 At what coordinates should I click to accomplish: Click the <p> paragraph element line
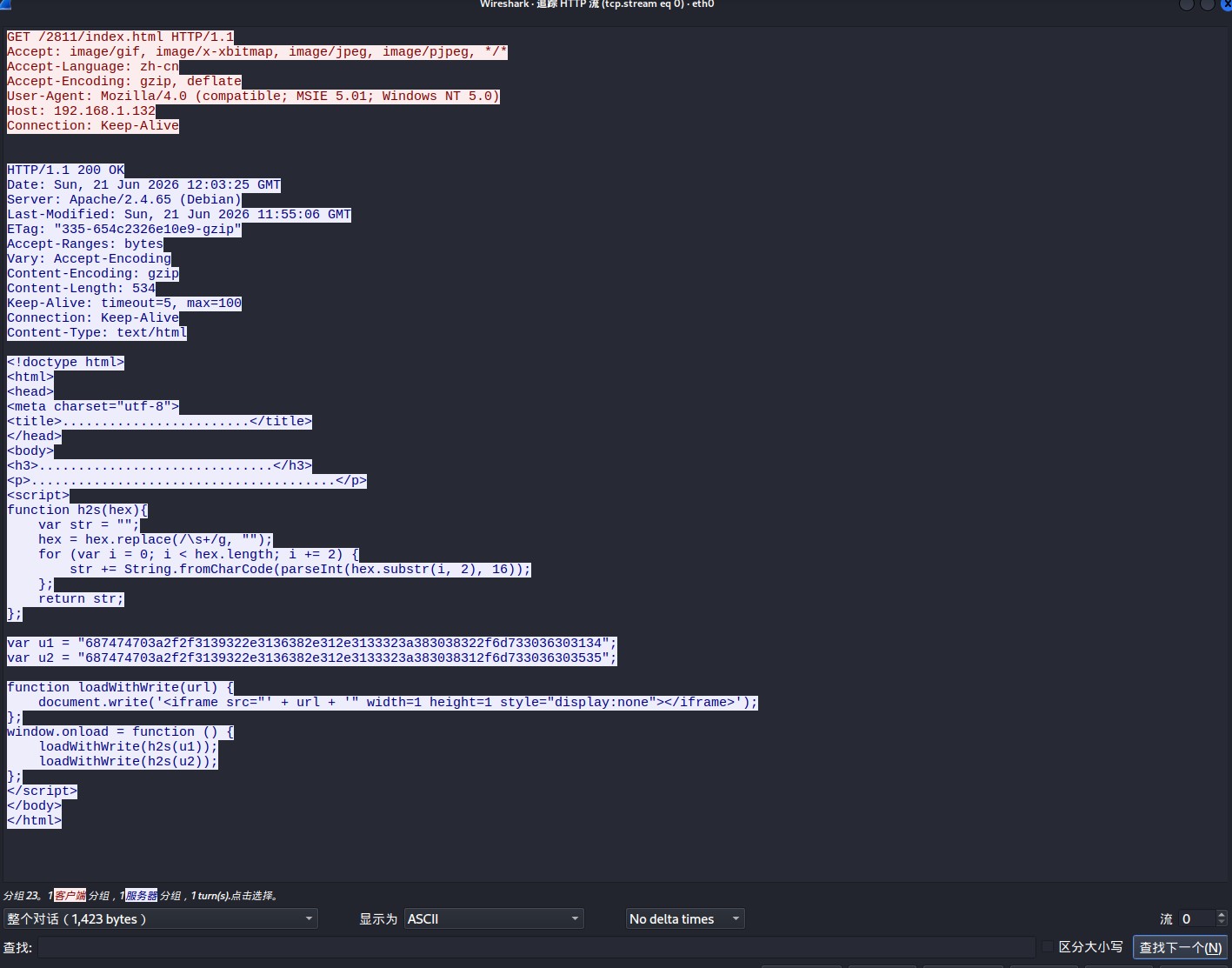pyautogui.click(x=187, y=480)
